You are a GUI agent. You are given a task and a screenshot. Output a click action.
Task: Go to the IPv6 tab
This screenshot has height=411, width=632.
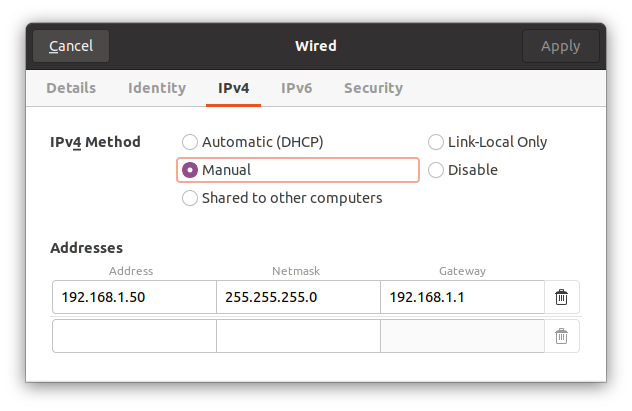point(296,88)
